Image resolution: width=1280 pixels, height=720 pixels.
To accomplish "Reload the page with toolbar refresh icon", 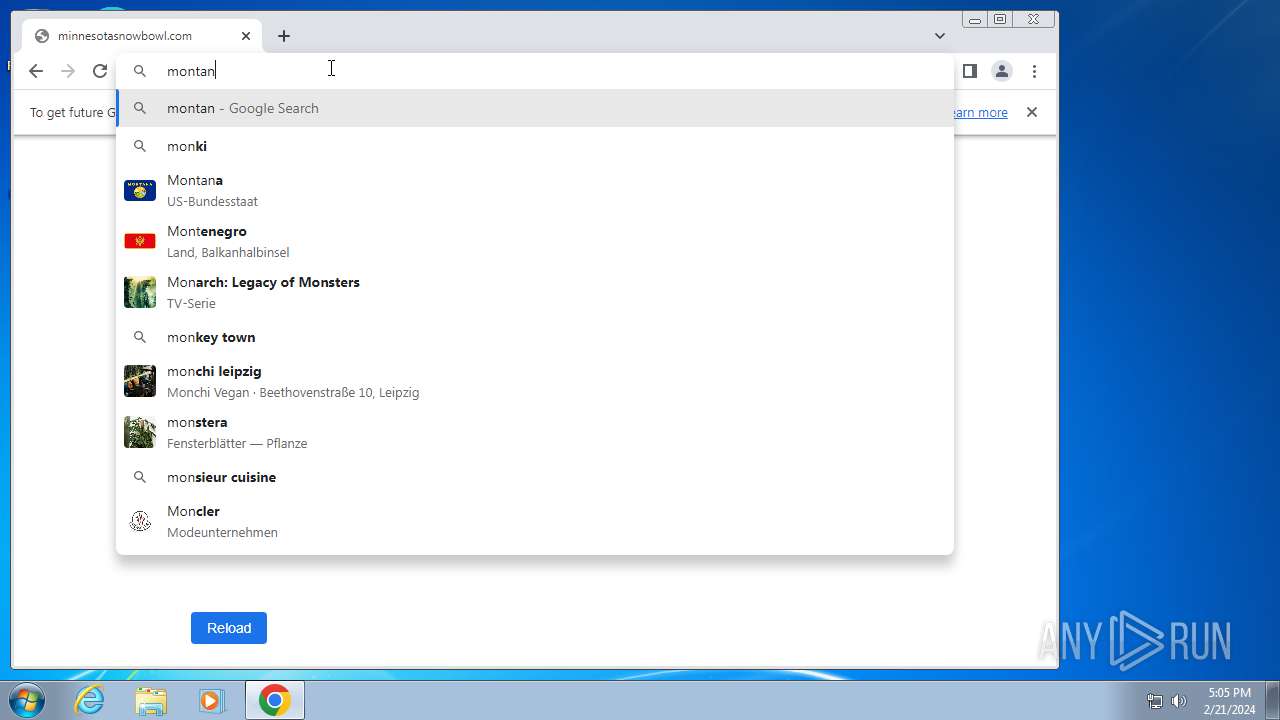I will [100, 71].
